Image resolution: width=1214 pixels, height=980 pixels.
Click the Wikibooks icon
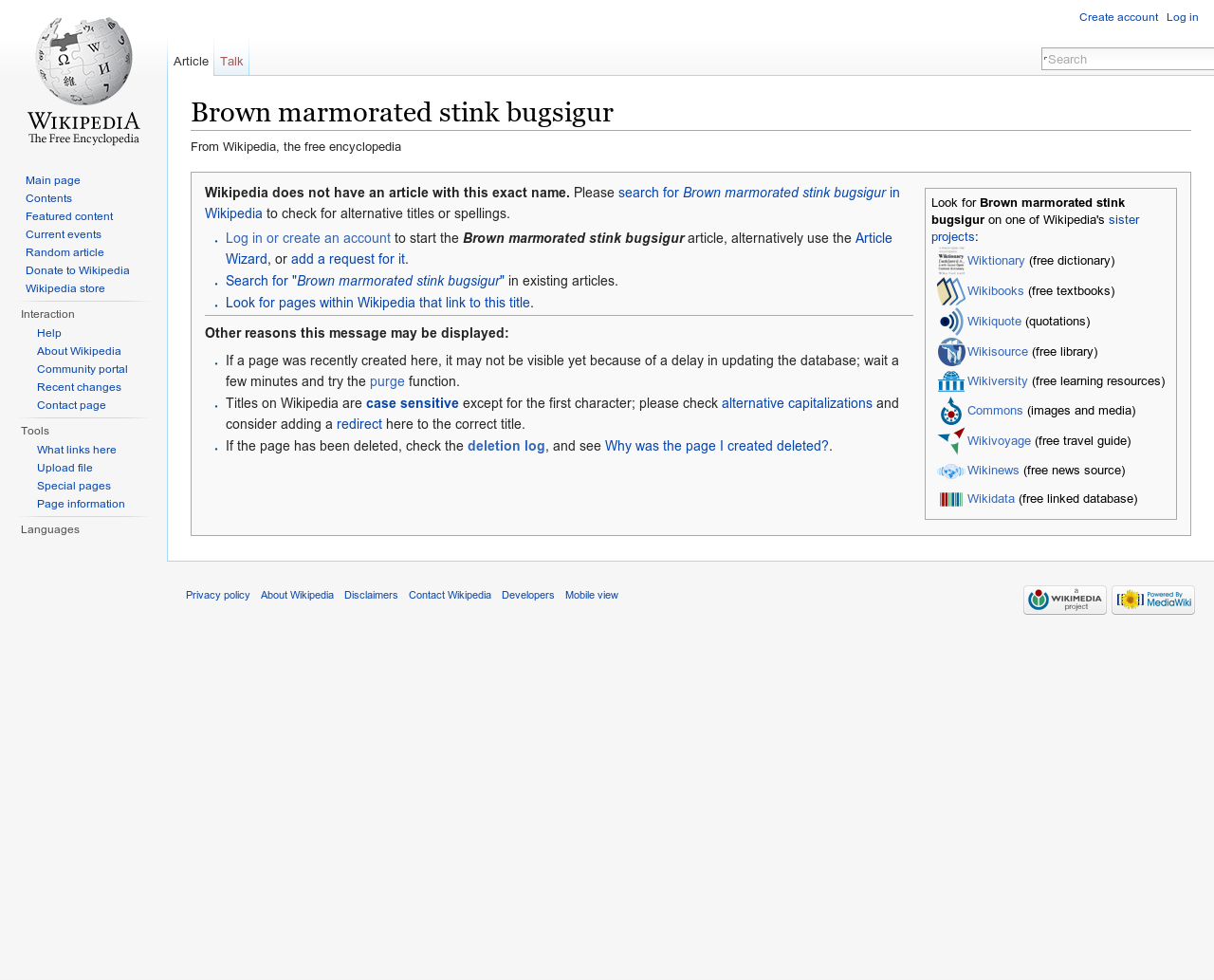click(951, 291)
